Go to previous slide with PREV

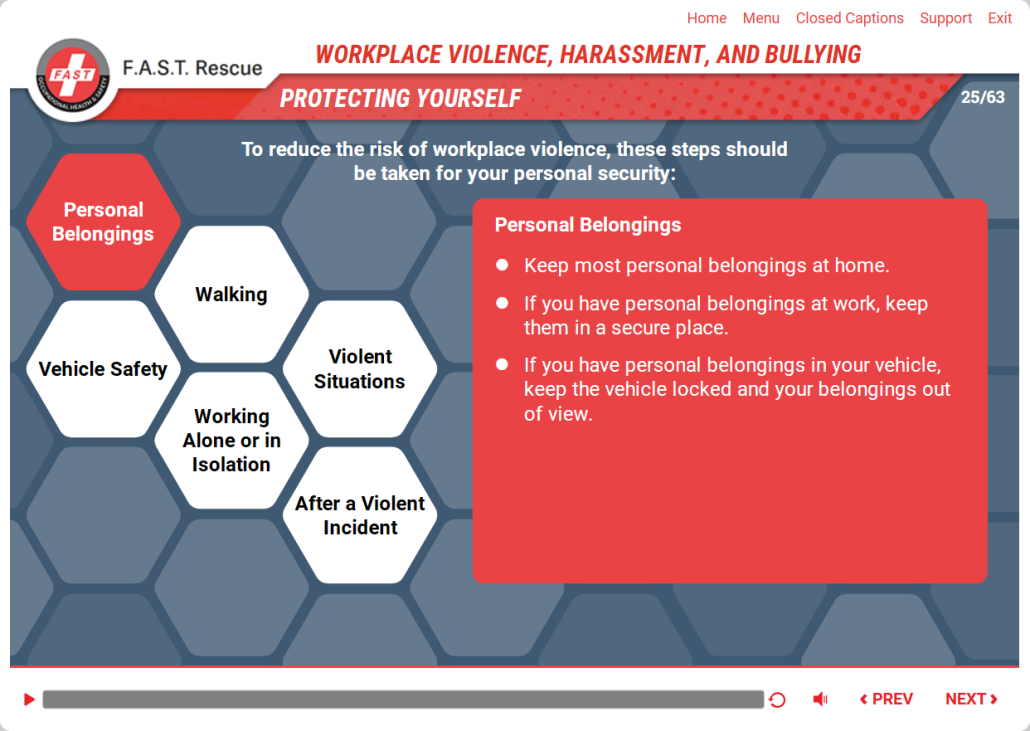886,699
